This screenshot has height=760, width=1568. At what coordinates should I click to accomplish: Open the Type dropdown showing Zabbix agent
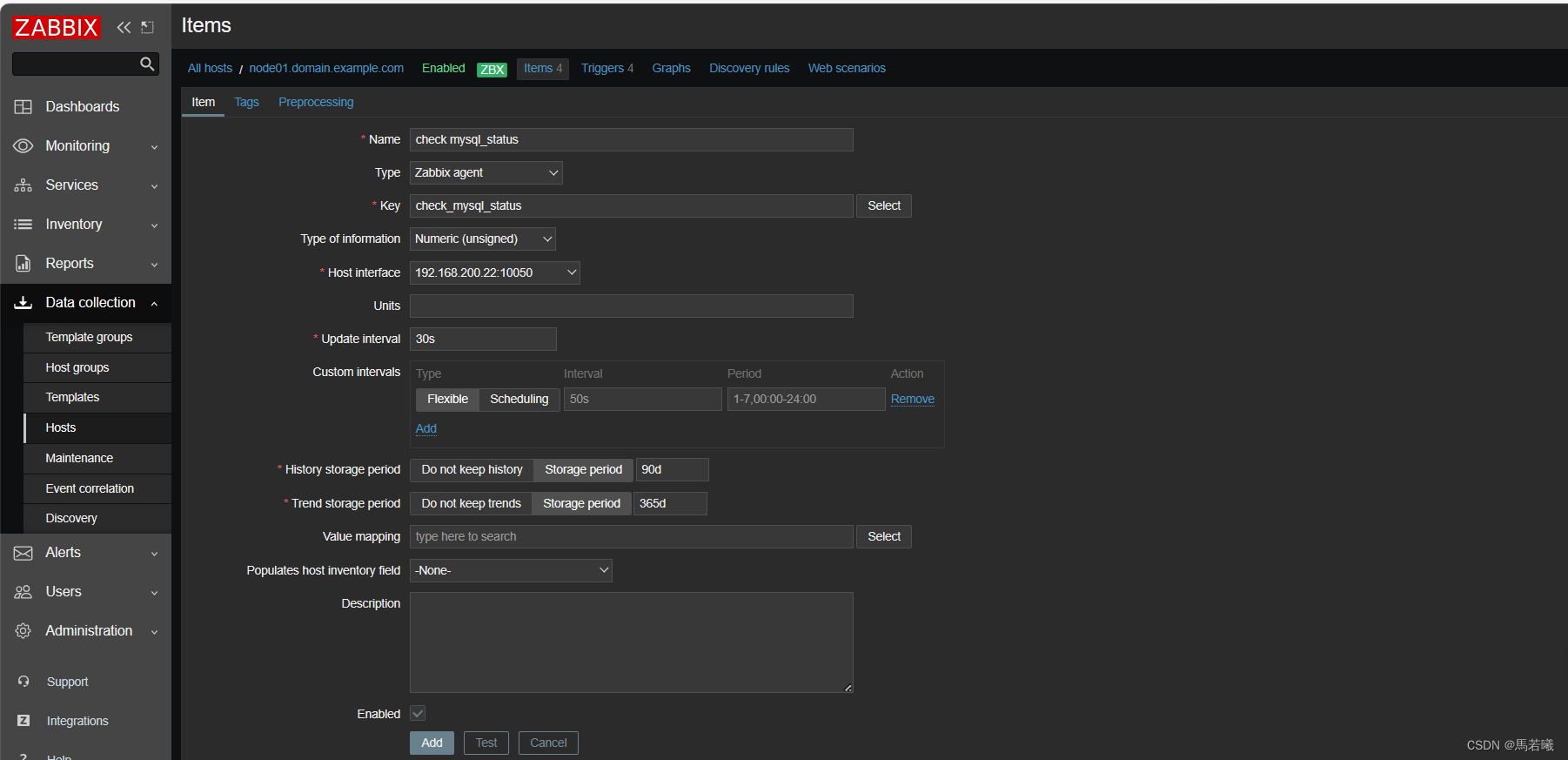click(x=486, y=172)
